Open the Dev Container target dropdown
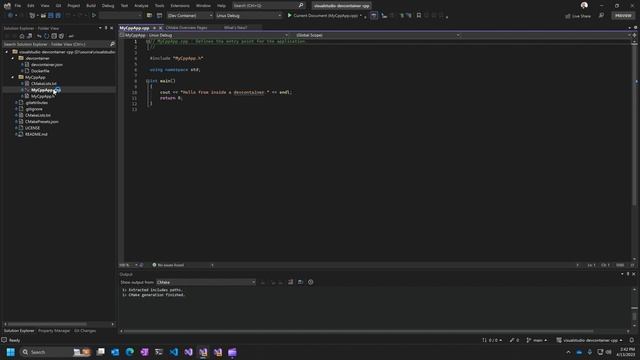This screenshot has height=360, width=640. click(190, 16)
